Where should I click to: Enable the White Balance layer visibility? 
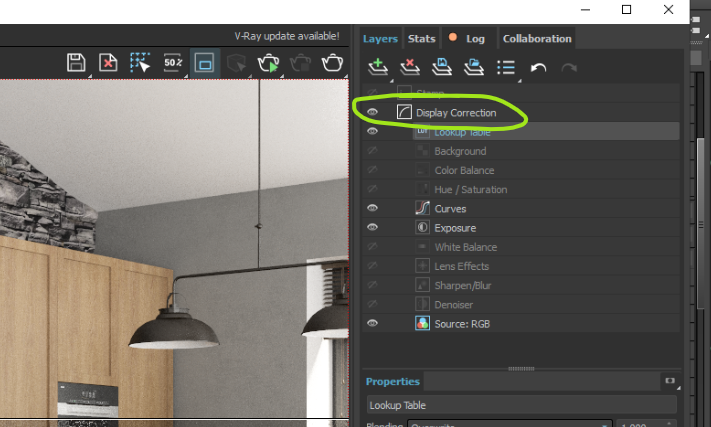click(x=372, y=247)
